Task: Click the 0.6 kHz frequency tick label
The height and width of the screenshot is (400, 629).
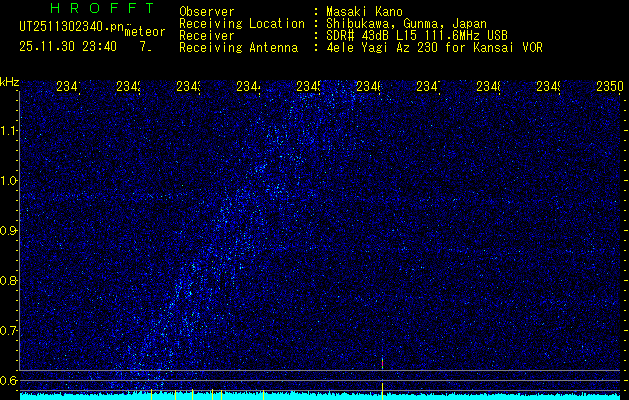Action: pyautogui.click(x=9, y=380)
